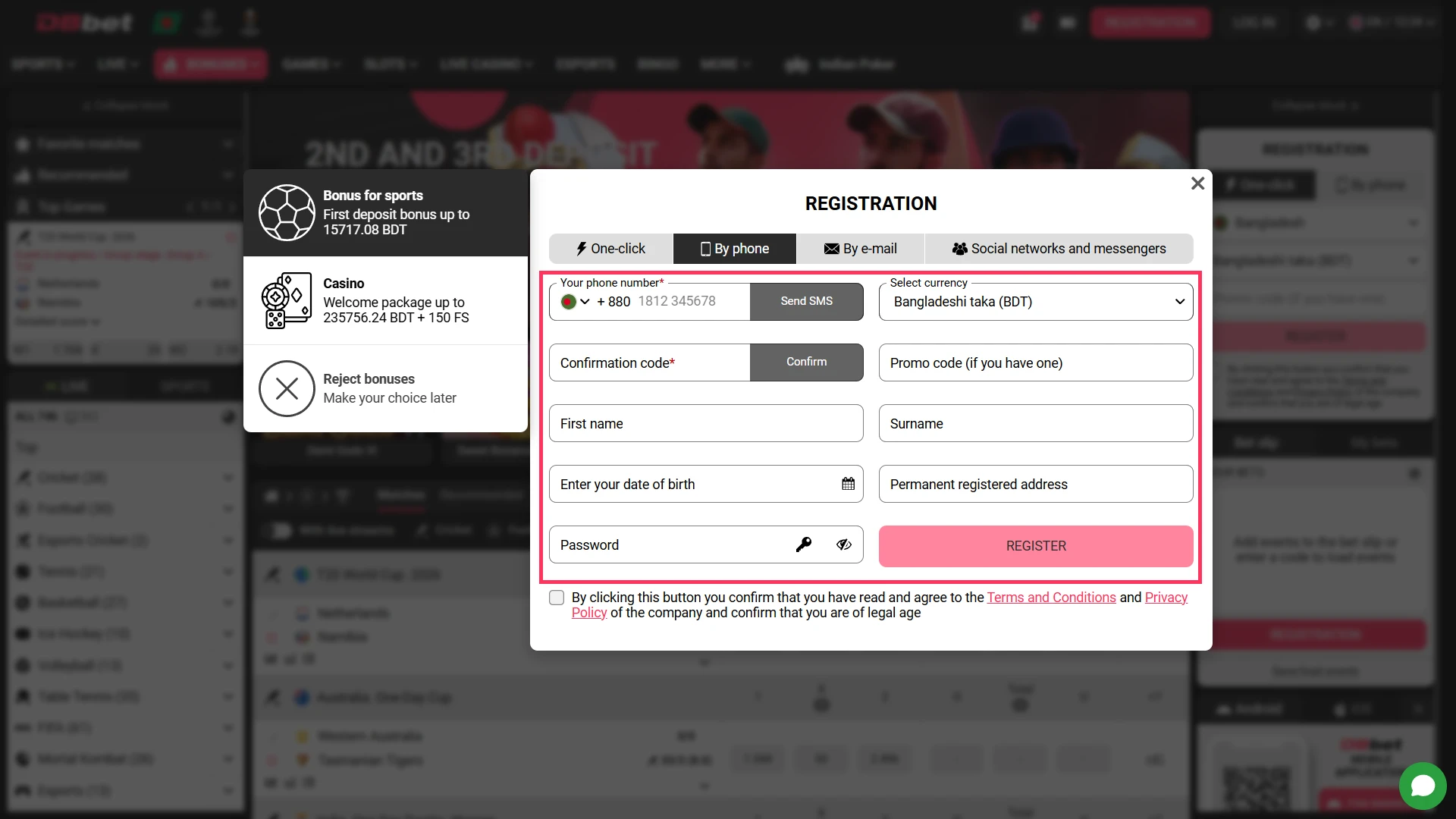Viewport: 1456px width, 819px height.
Task: Select the Casino welcome package icon
Action: point(285,300)
